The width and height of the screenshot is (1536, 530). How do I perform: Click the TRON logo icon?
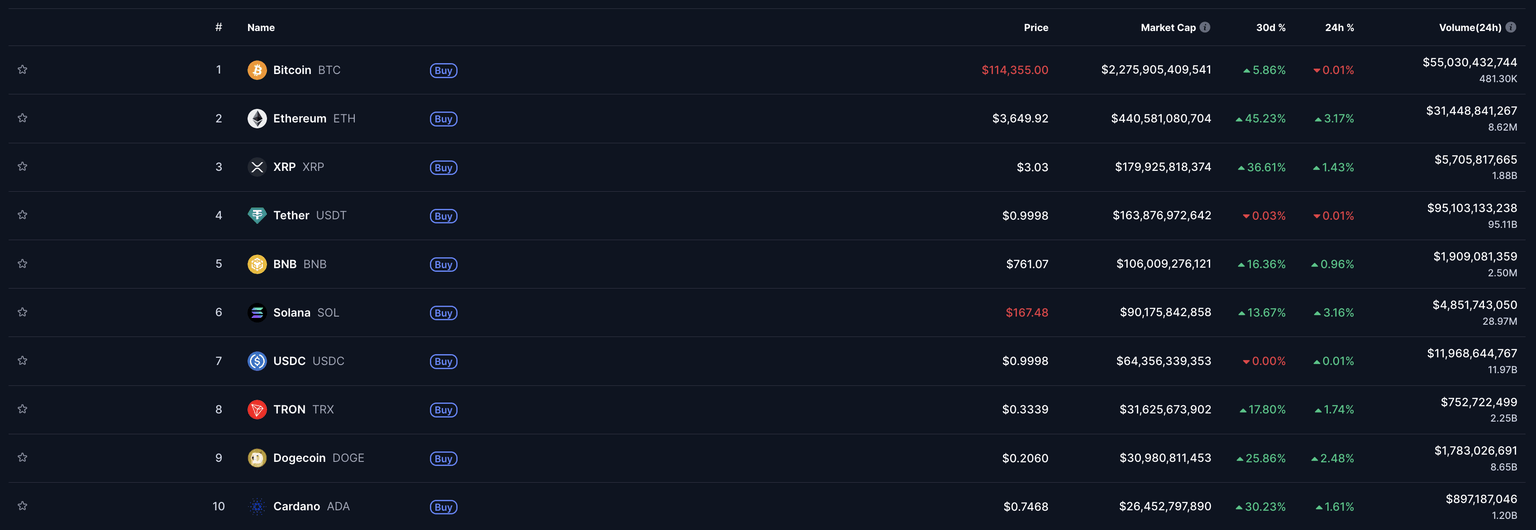[x=257, y=410]
